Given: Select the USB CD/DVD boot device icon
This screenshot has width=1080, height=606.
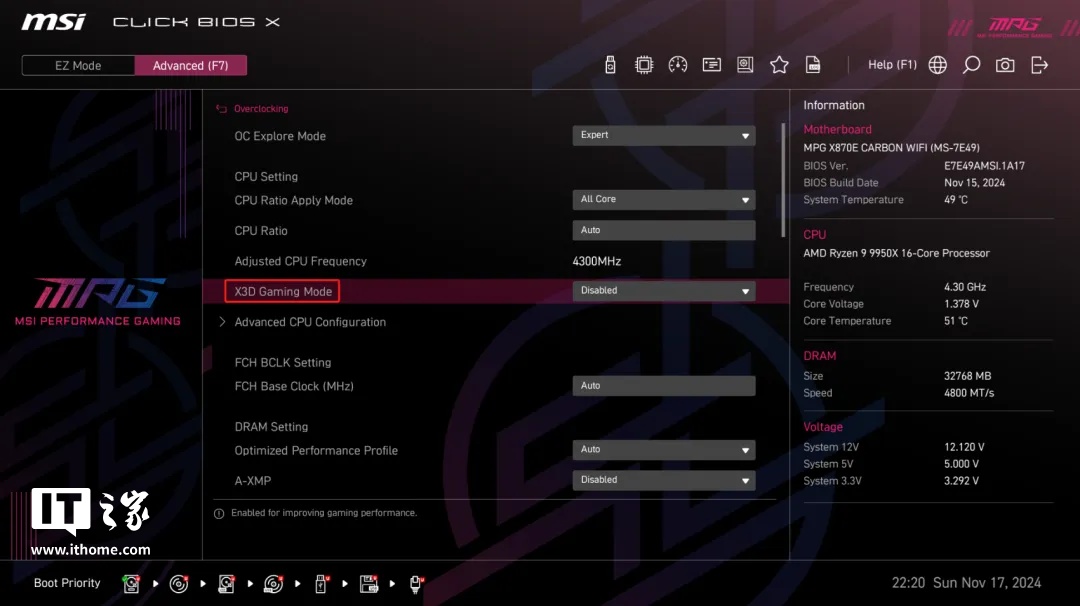Looking at the screenshot, I should [x=273, y=584].
